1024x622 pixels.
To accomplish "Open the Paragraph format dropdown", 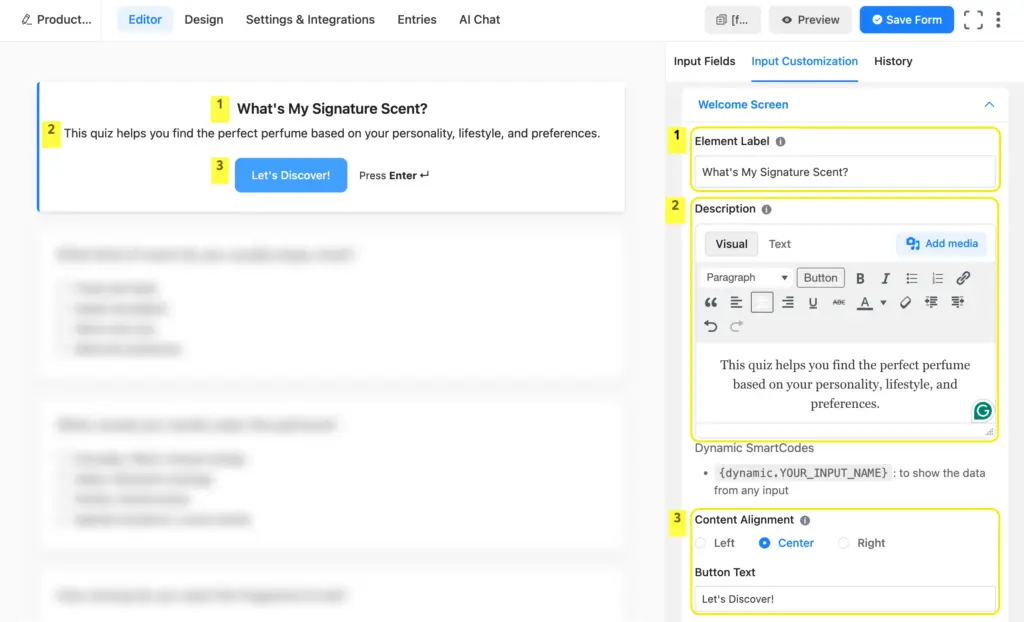I will (746, 278).
